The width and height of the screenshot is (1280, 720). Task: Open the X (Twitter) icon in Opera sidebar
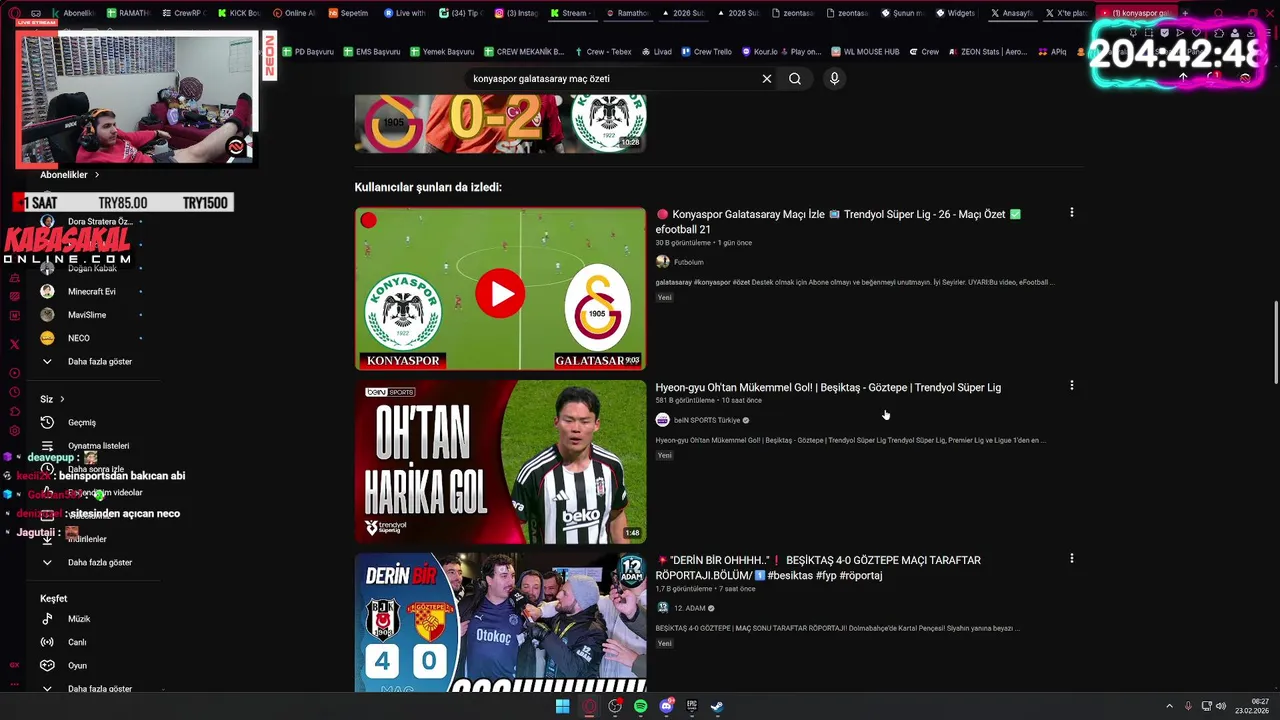click(14, 344)
